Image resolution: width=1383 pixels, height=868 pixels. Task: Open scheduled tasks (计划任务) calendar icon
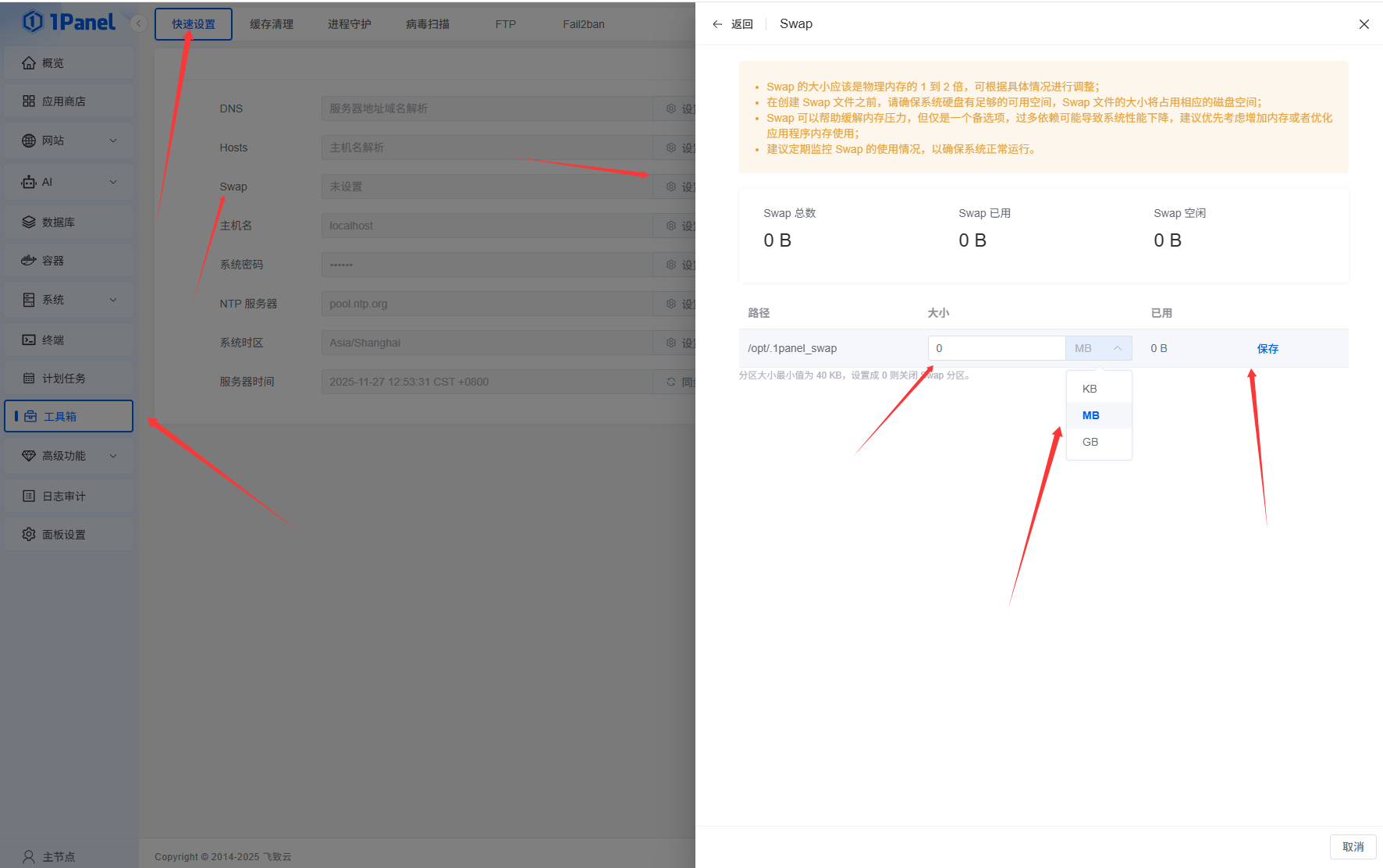click(x=29, y=379)
